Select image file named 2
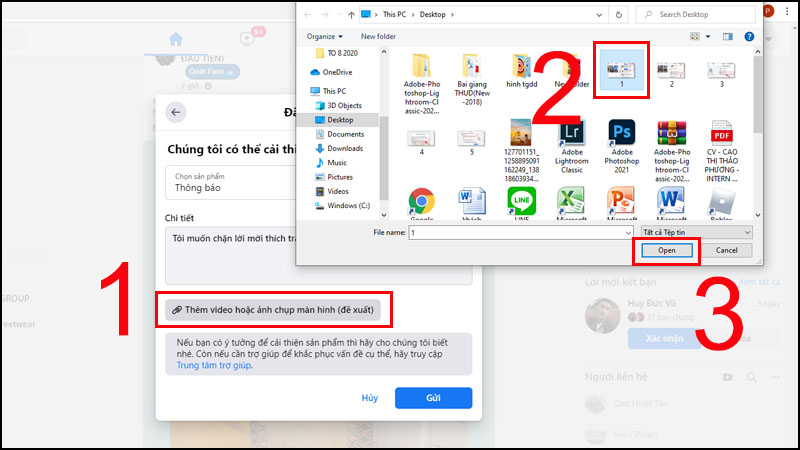 point(671,74)
